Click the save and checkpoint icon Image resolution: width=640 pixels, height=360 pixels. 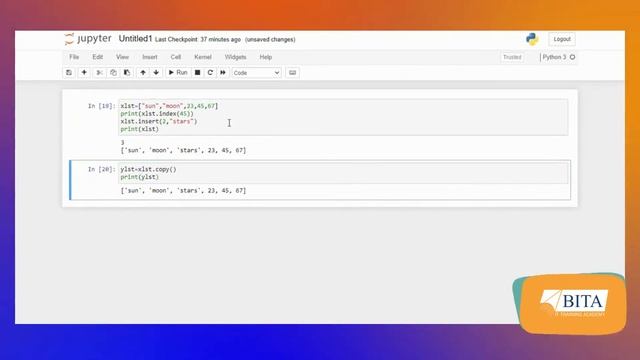(x=69, y=73)
